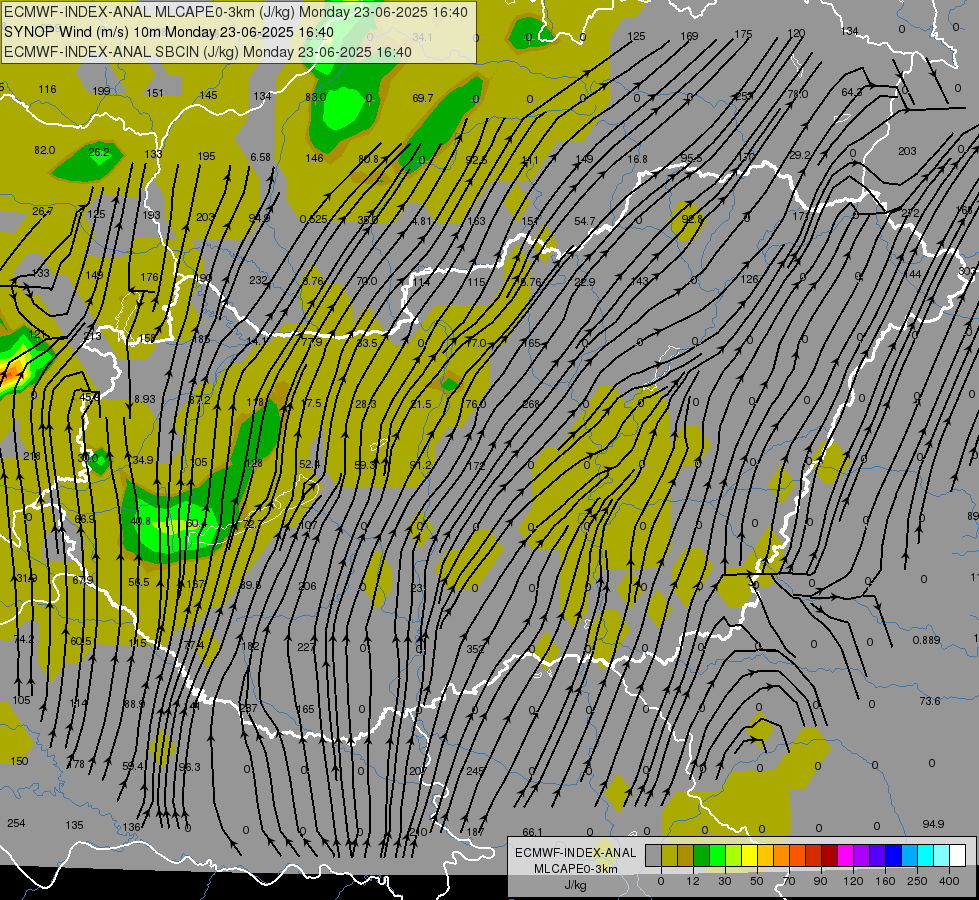The image size is (979, 900).
Task: Click the map value 254
Action: 16,823
